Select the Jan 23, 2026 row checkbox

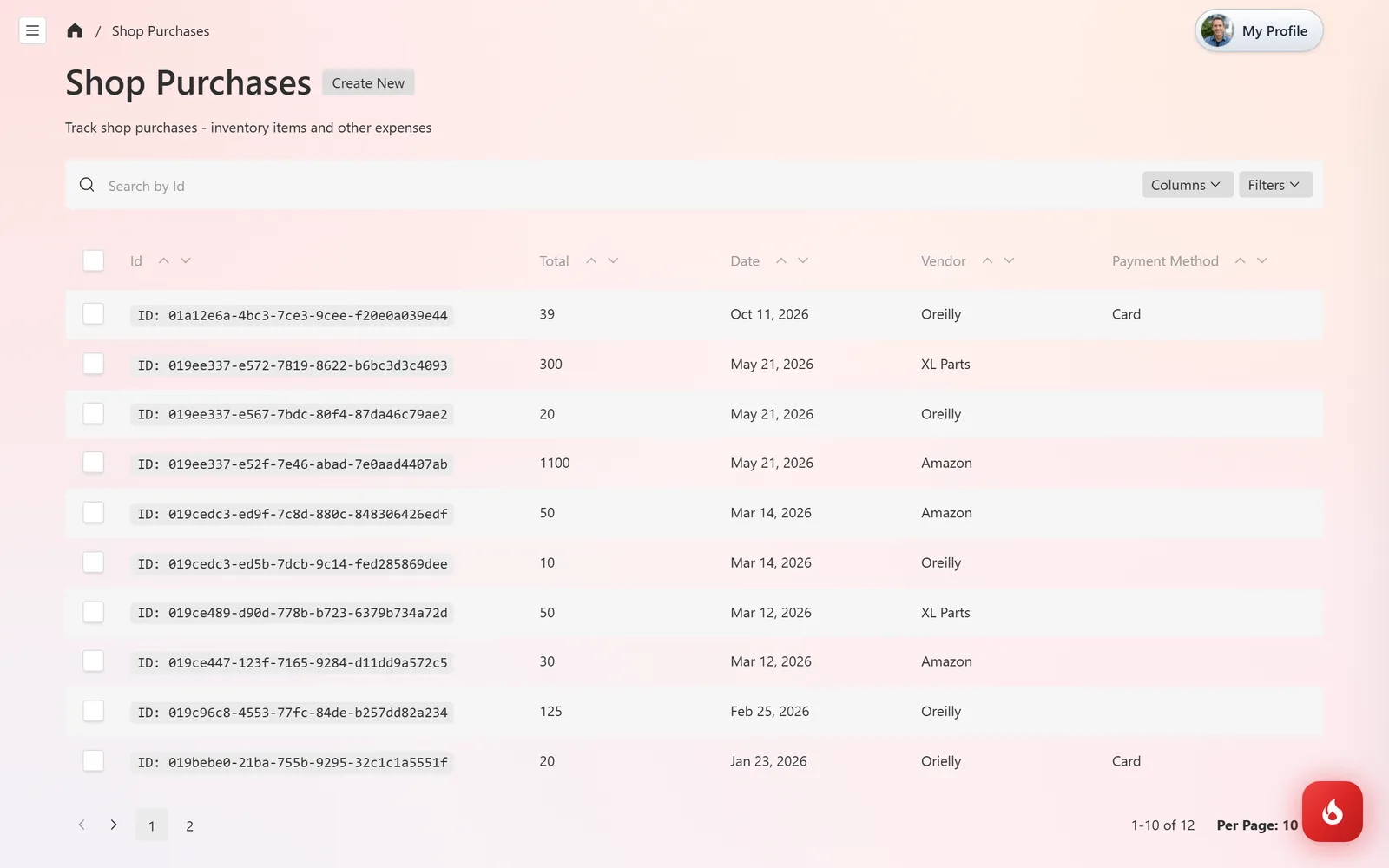(93, 760)
